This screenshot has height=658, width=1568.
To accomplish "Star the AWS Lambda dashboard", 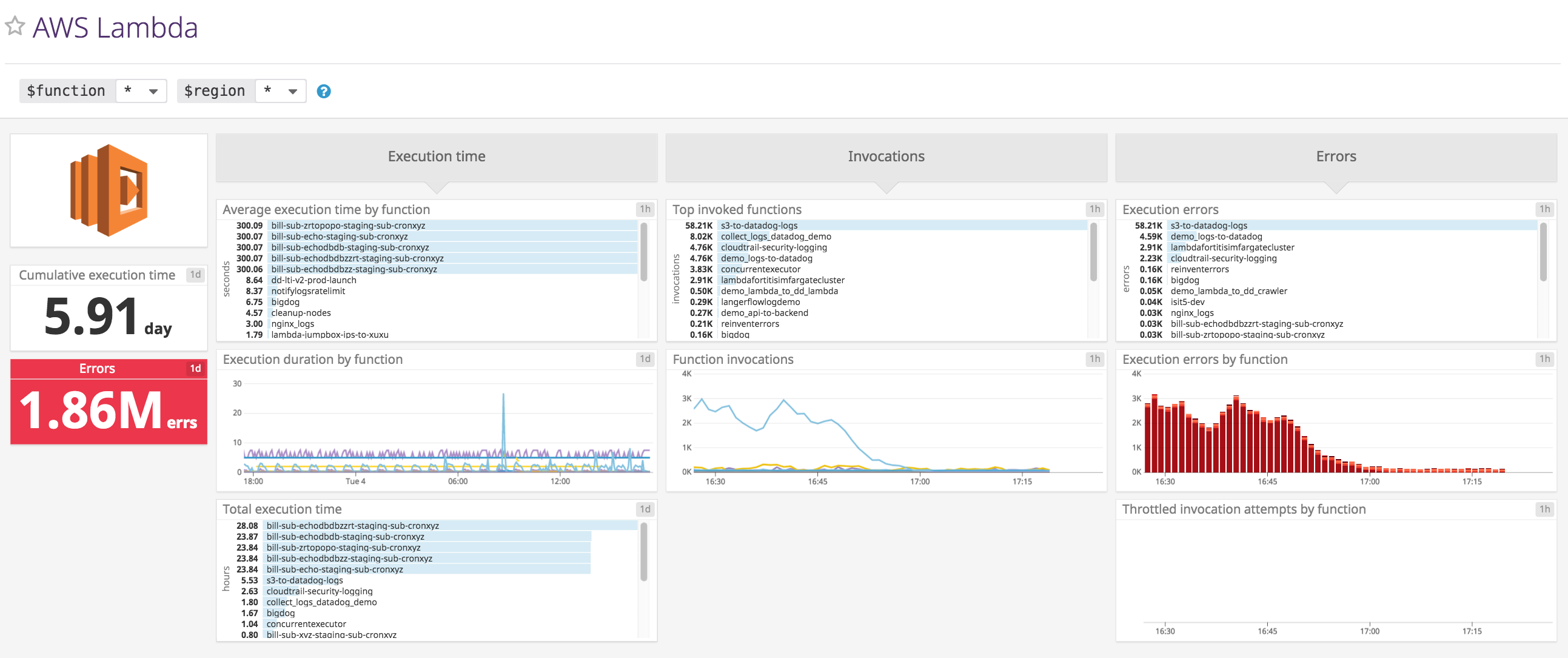I will pos(15,27).
